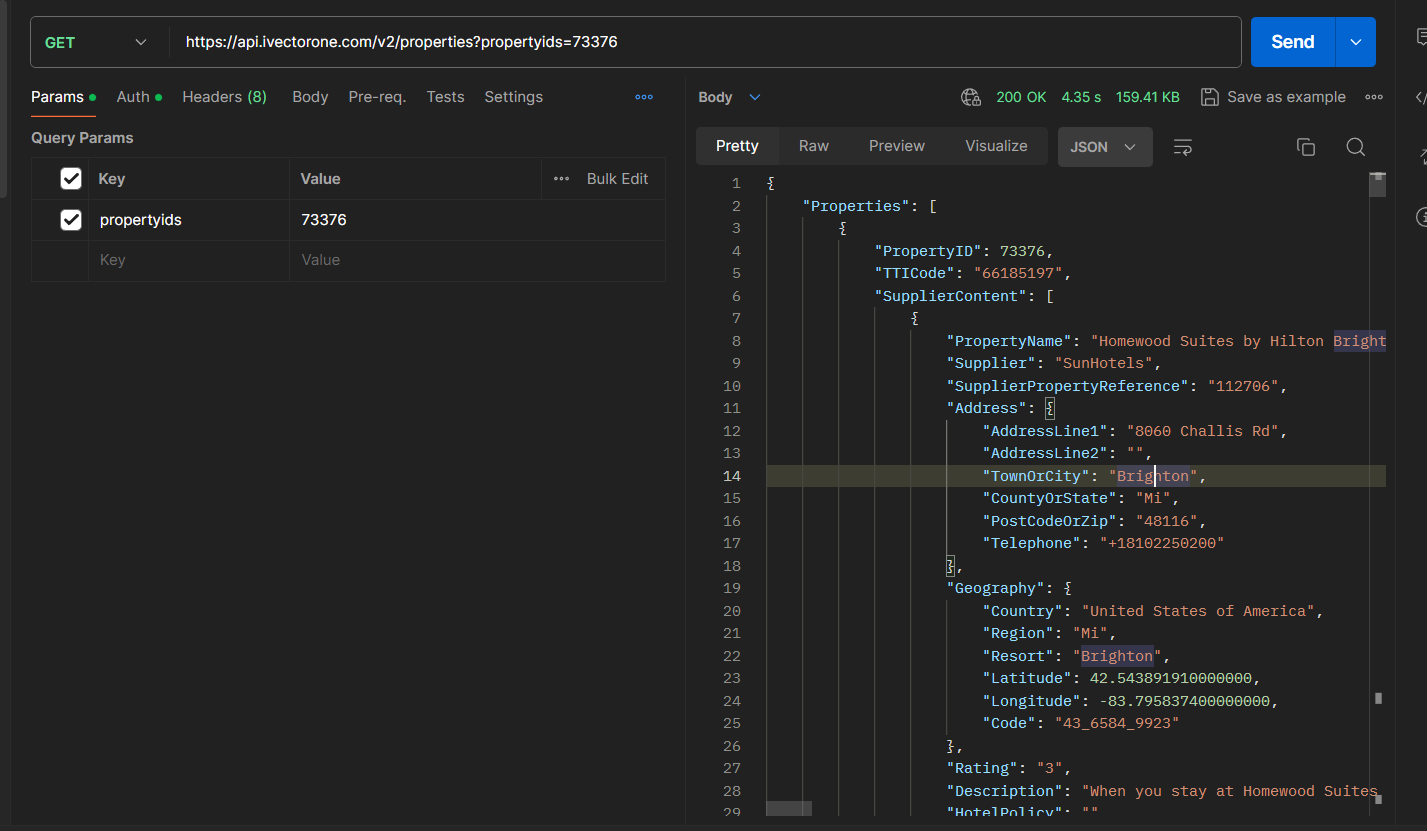
Task: Open the request Body tab
Action: pyautogui.click(x=310, y=97)
